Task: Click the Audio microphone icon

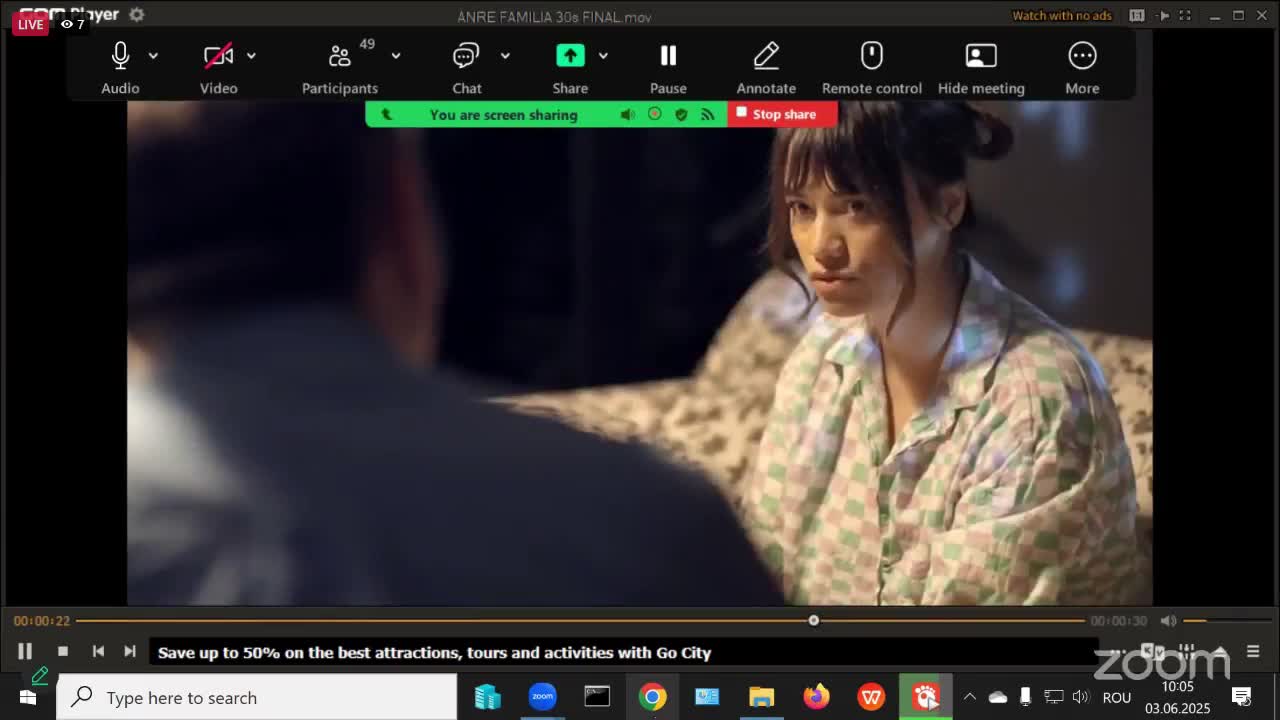Action: click(120, 56)
